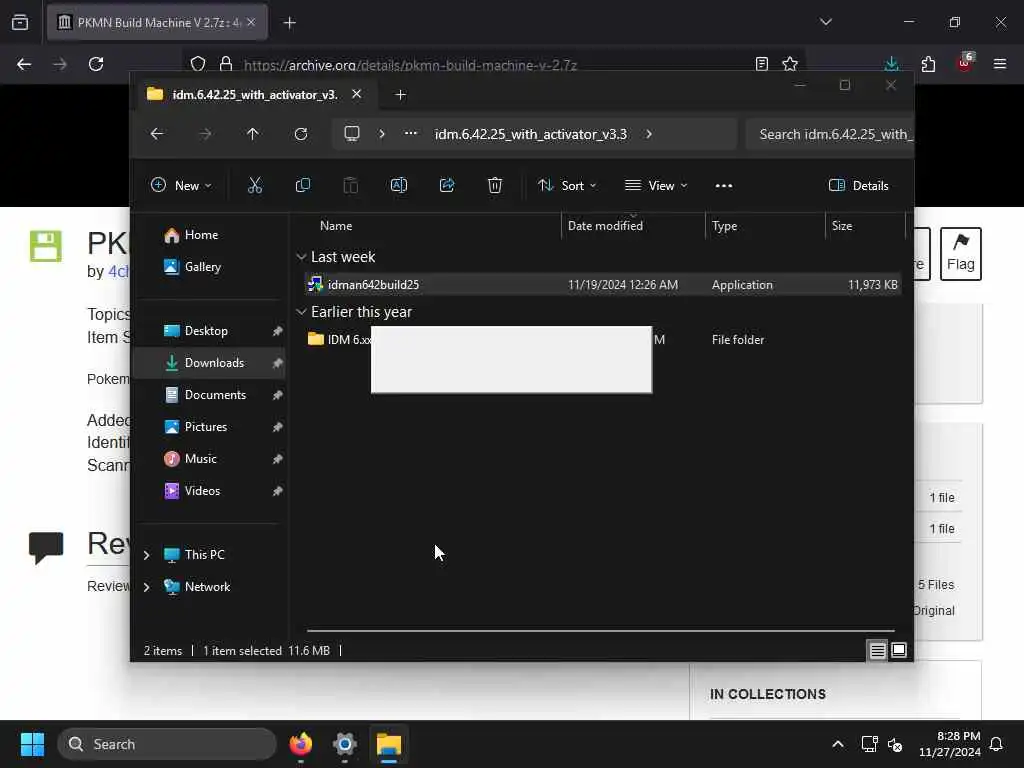Click the taskbar Search box
1024x768 pixels.
167,744
